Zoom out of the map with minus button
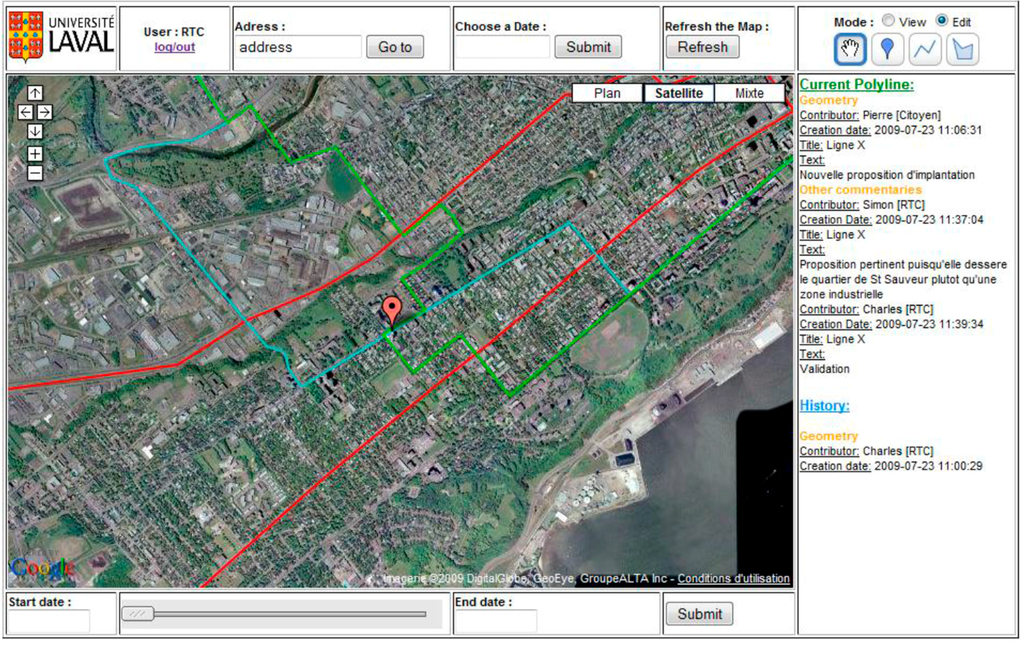This screenshot has width=1024, height=646. click(35, 173)
